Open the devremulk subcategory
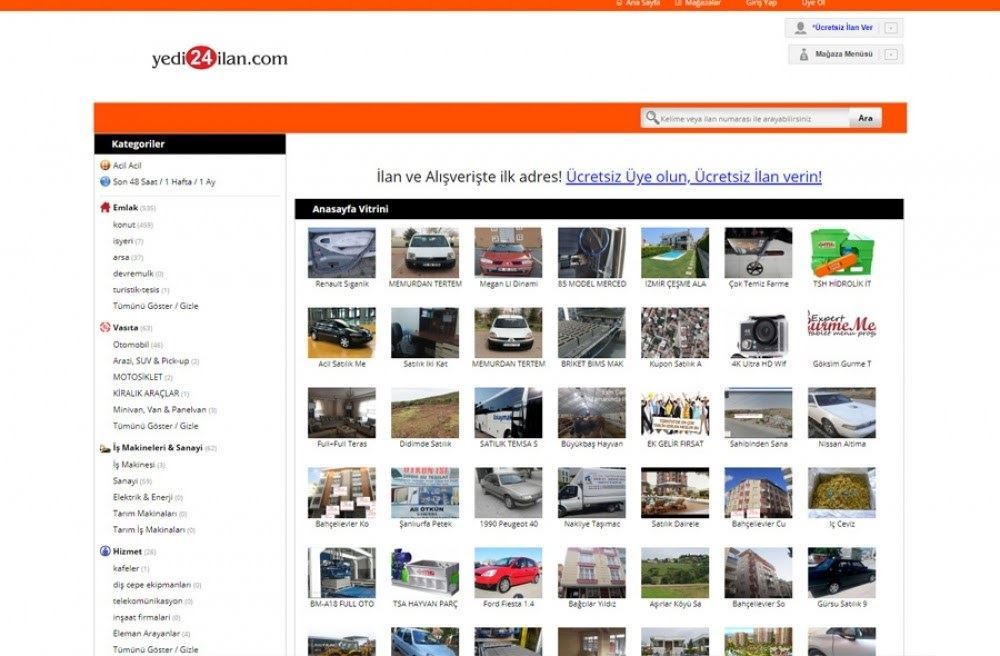1000x656 pixels. (x=133, y=273)
